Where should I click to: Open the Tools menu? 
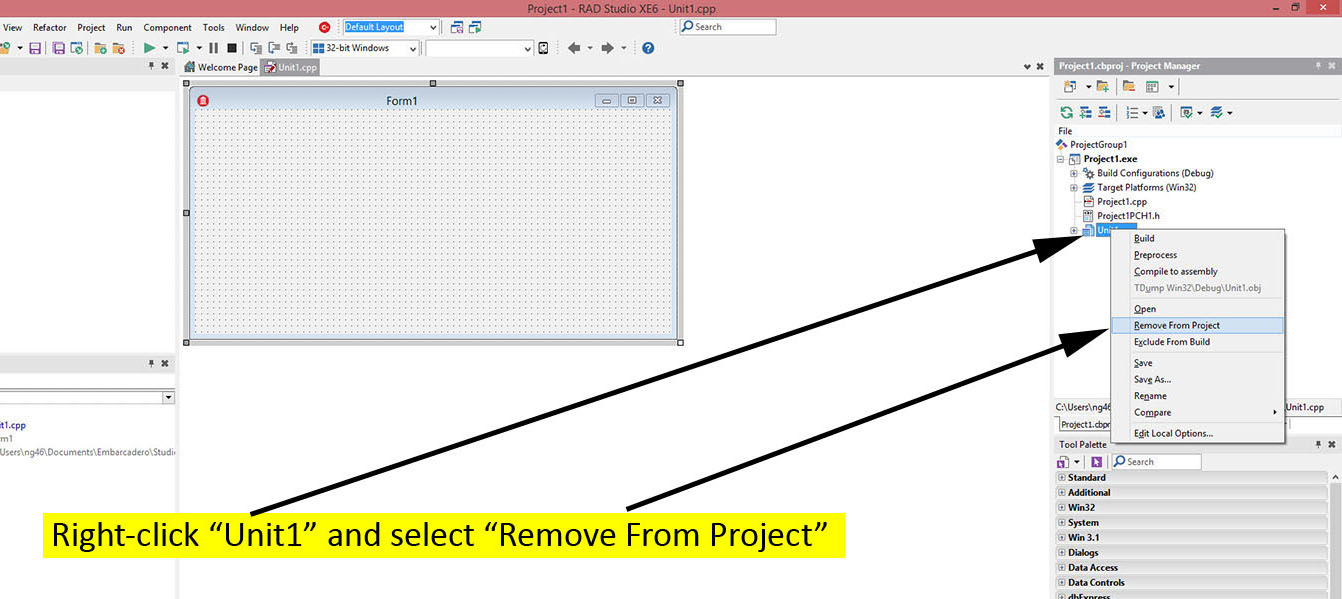tap(214, 28)
